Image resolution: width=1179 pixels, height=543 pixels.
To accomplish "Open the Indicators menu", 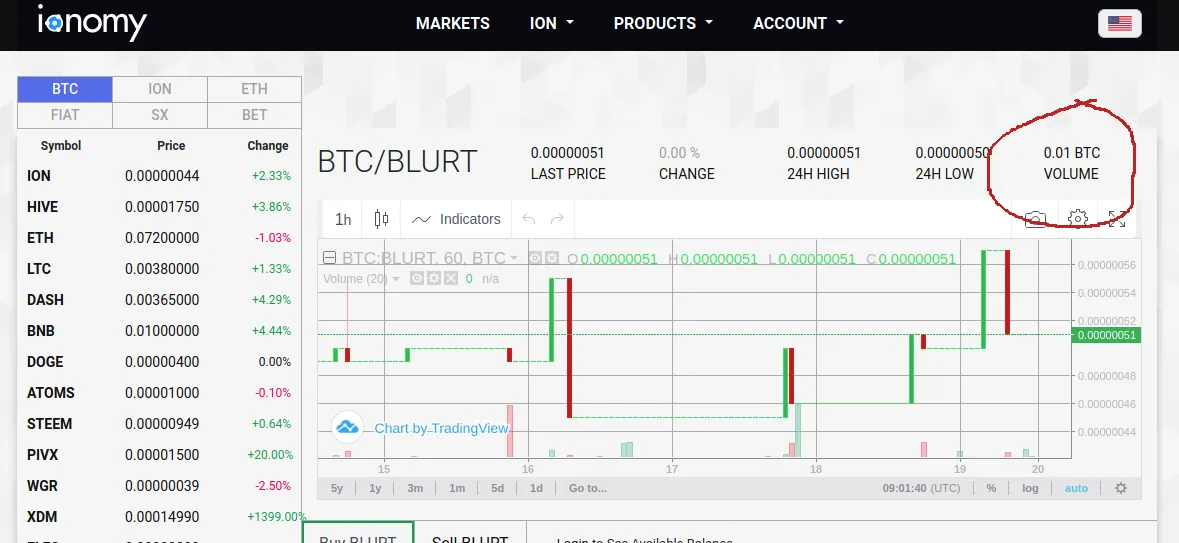I will (456, 220).
